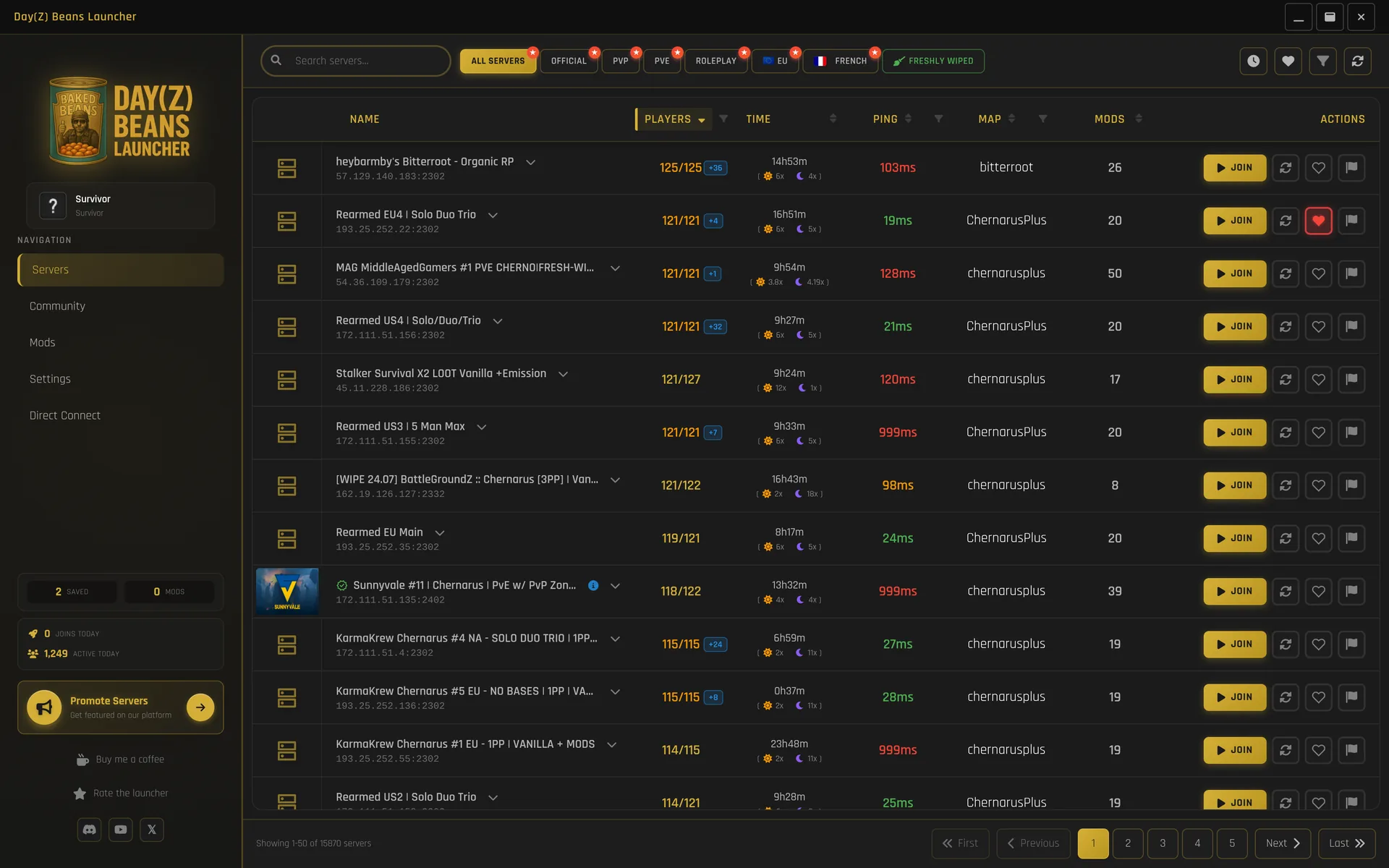Join the heybarmby's Bitterroot server

click(x=1234, y=168)
